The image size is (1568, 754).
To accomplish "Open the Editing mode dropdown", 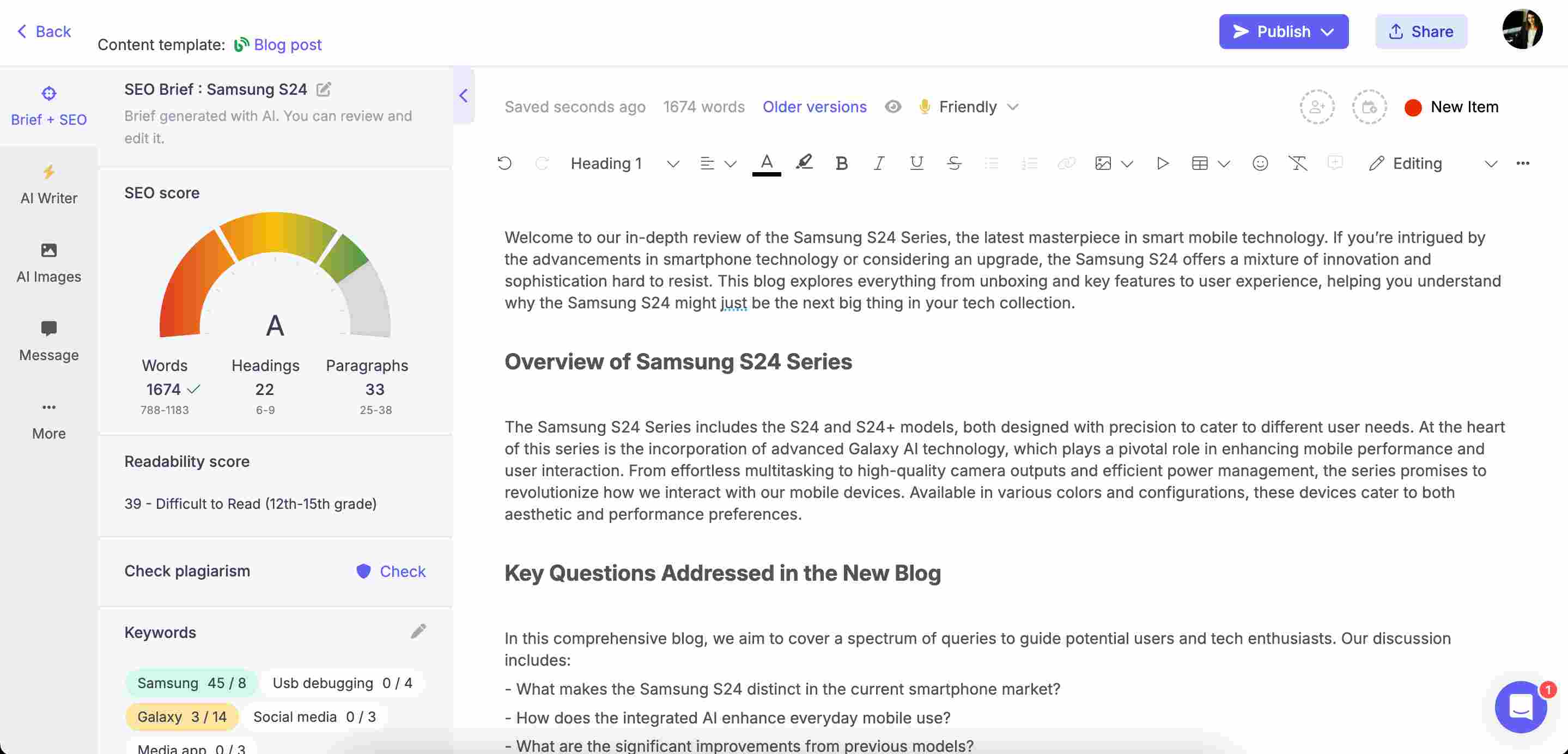I will tap(1433, 163).
